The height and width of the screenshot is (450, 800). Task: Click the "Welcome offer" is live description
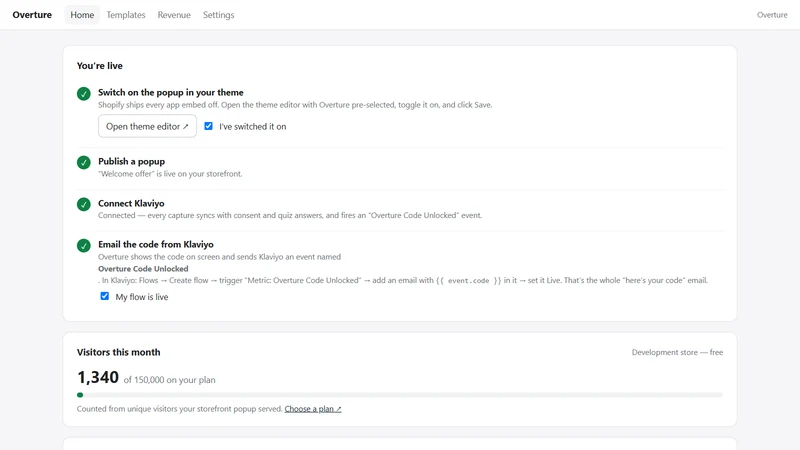(170, 173)
